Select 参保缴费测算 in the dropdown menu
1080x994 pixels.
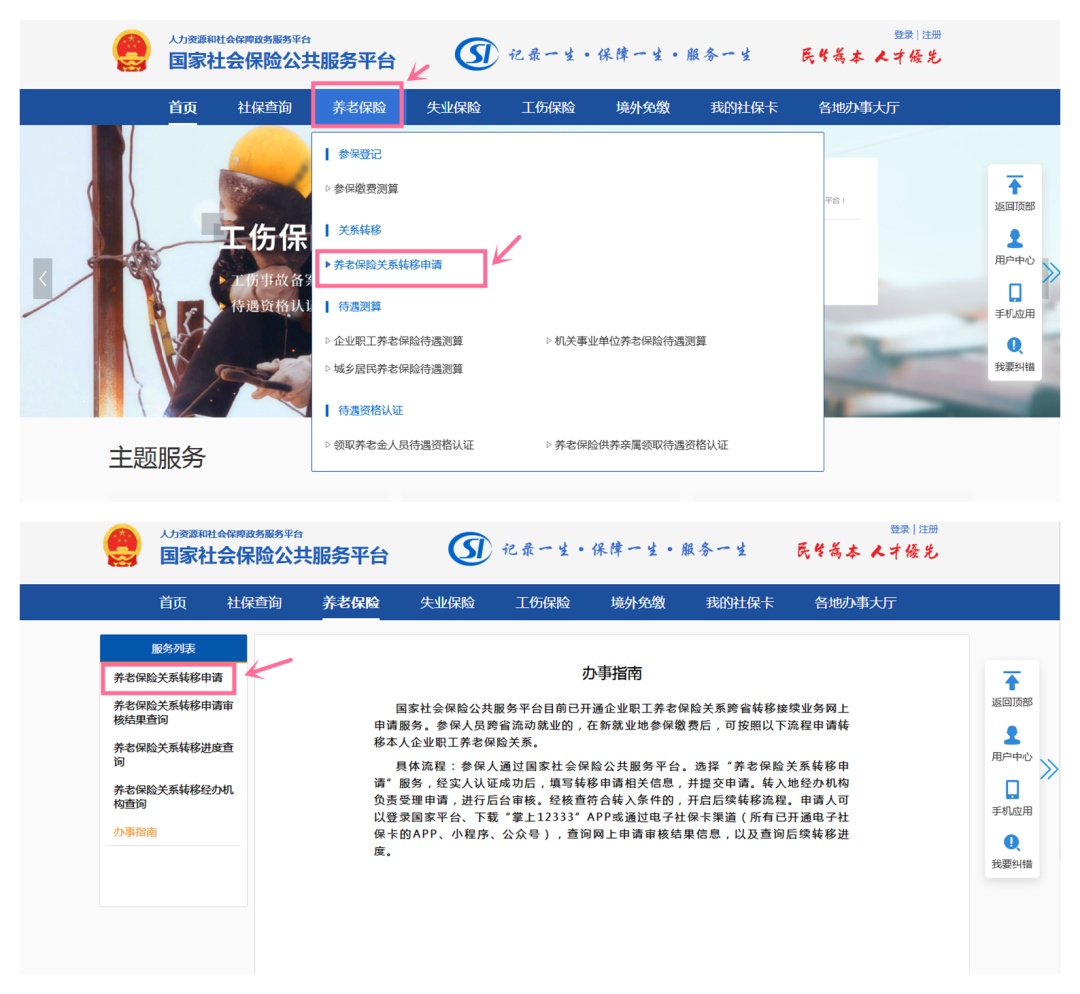point(366,189)
